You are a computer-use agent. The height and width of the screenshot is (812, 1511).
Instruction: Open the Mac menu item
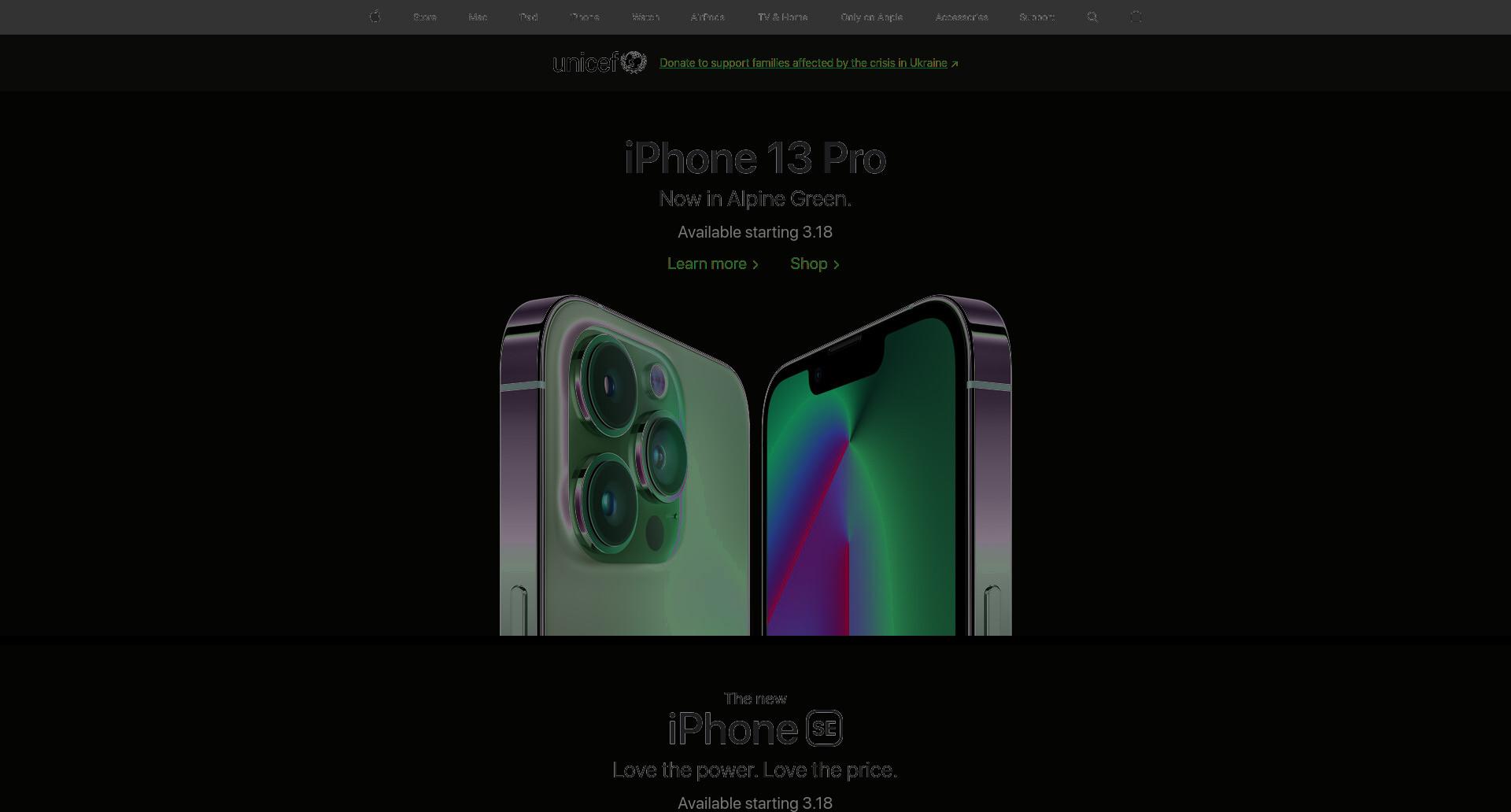tap(478, 17)
